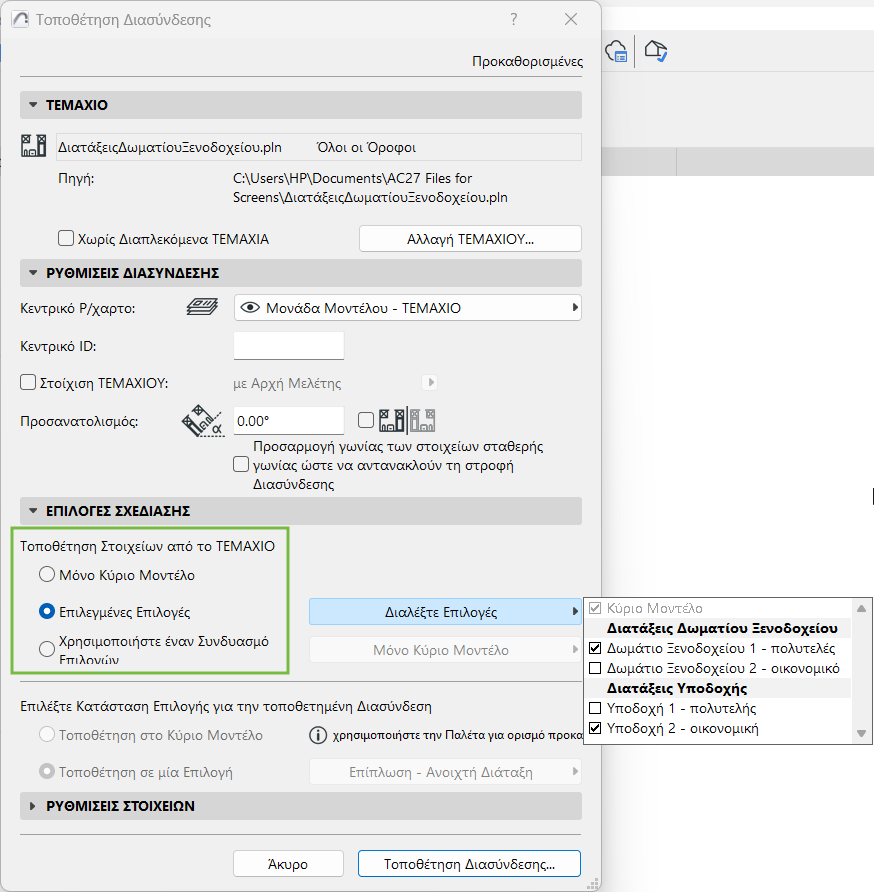The image size is (874, 892).
Task: Collapse the ΡΥΘΜΙΣΕΙΣ ΔΙΑΣΥΝΔΕΣΗΣ section
Action: (33, 273)
